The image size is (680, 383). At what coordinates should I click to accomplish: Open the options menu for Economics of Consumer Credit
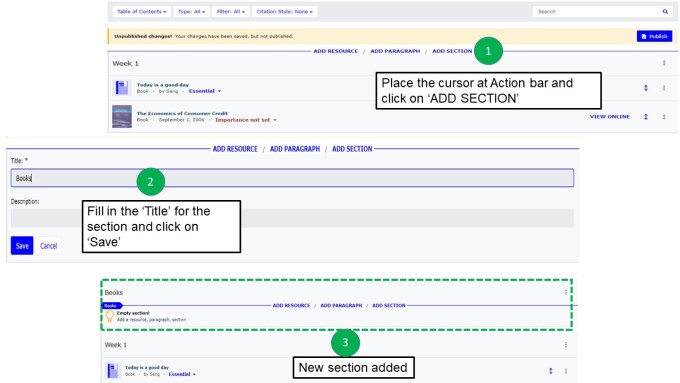664,117
